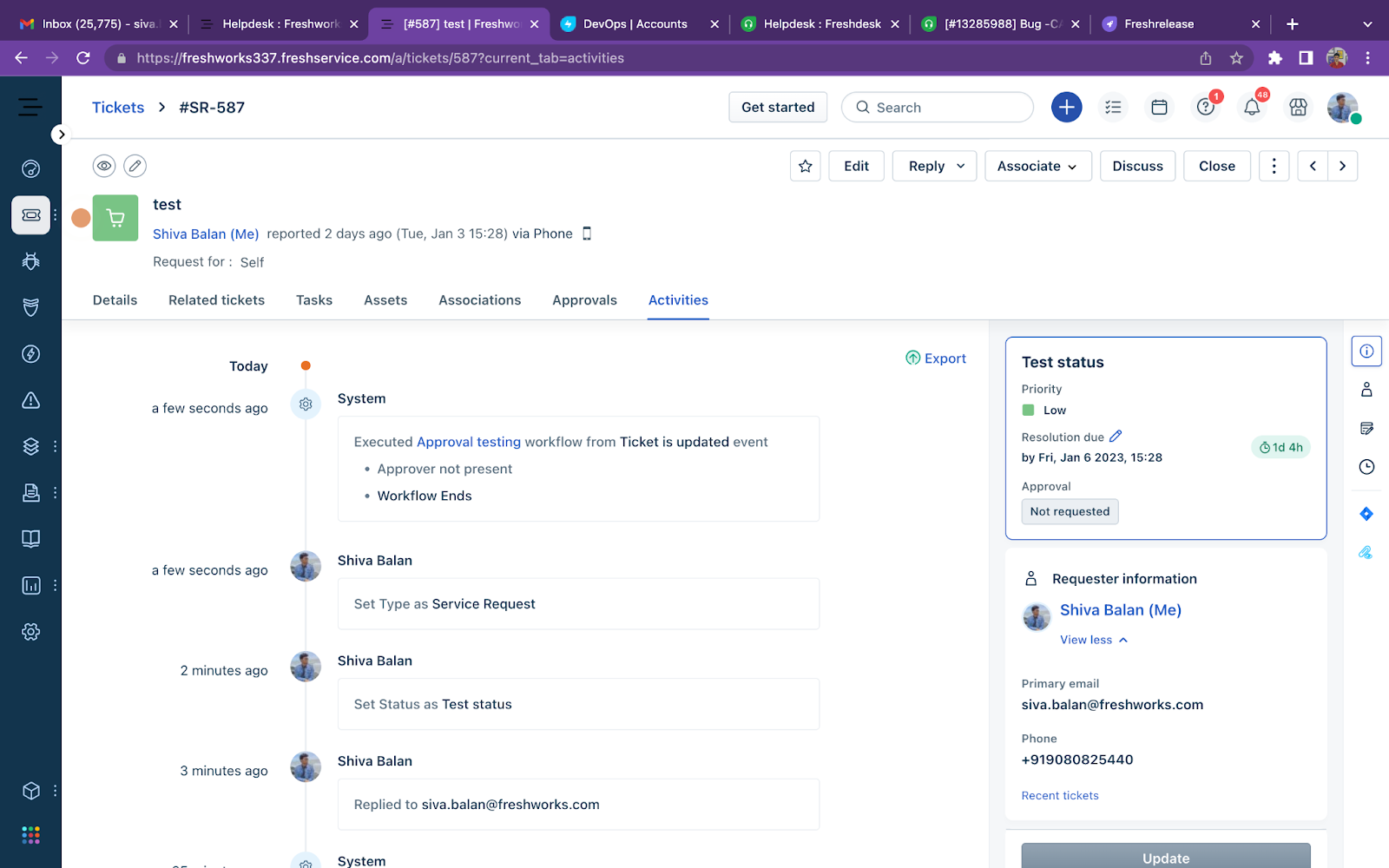Switch to the Details tab

pyautogui.click(x=115, y=300)
